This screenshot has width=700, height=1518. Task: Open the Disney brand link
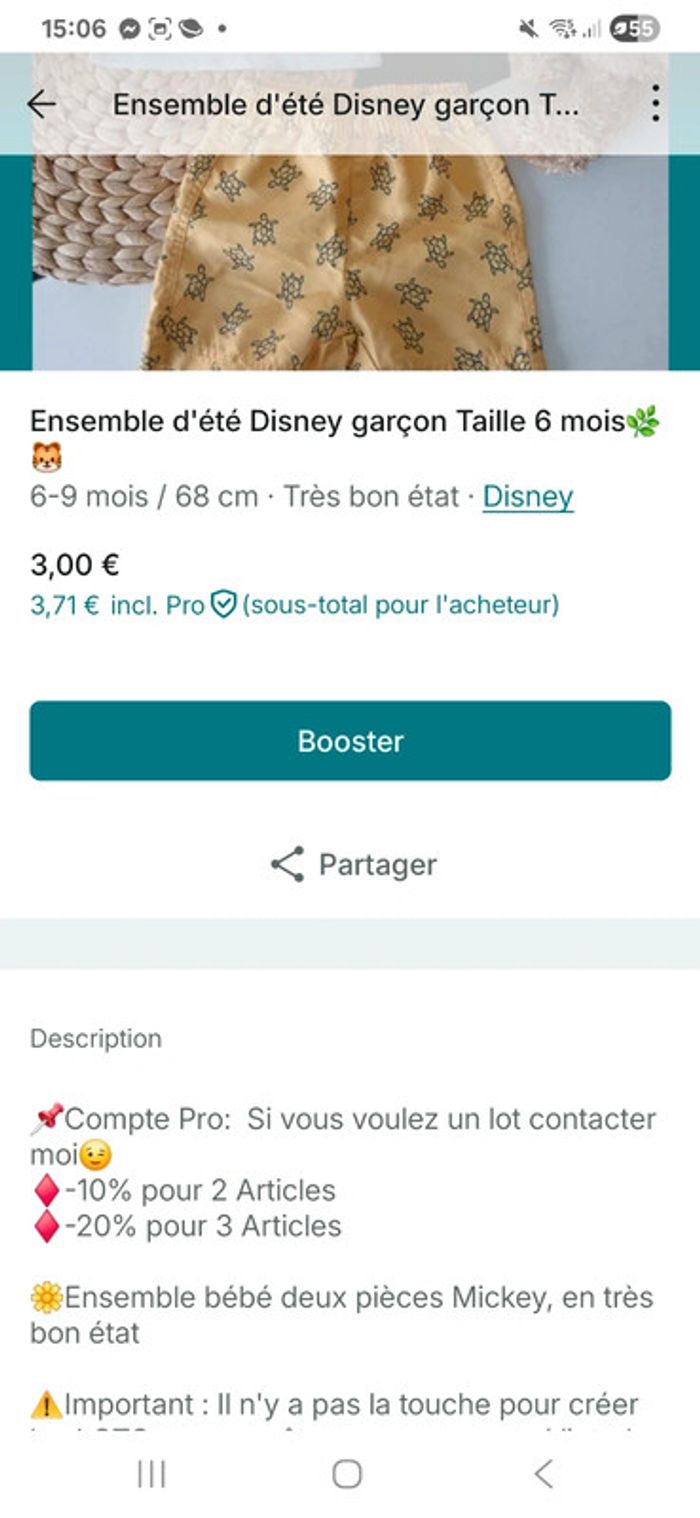527,496
